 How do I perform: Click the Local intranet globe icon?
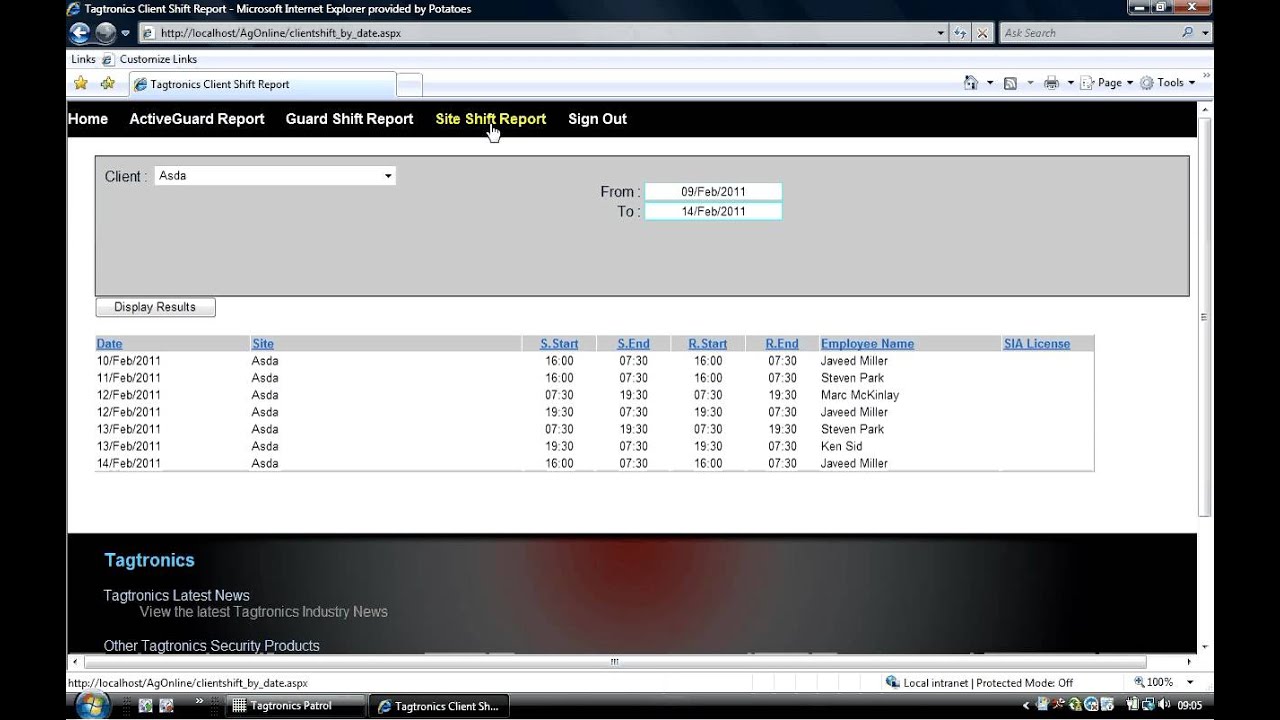pos(892,682)
